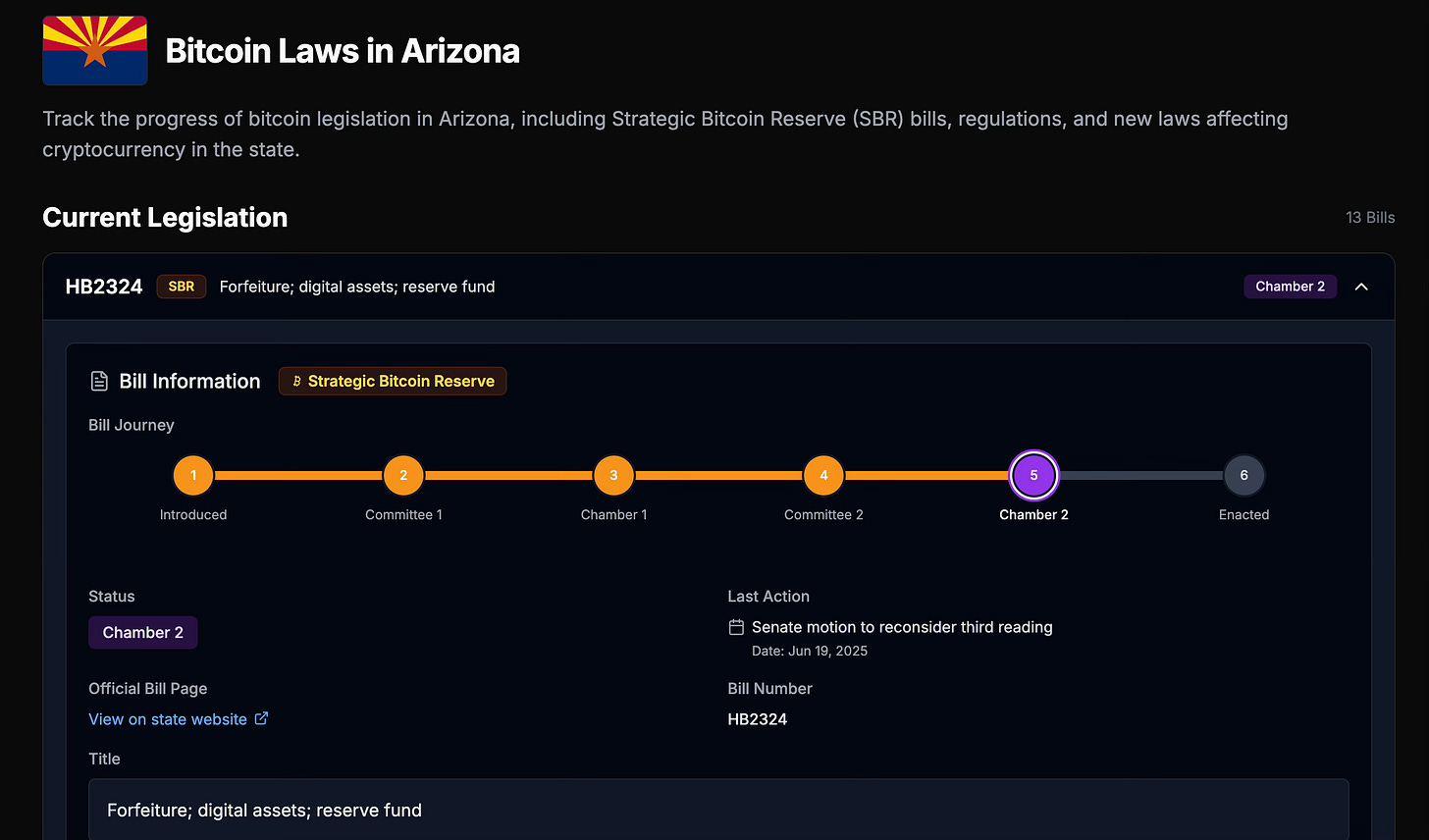
Task: Click the 13 Bills count
Action: (1370, 218)
